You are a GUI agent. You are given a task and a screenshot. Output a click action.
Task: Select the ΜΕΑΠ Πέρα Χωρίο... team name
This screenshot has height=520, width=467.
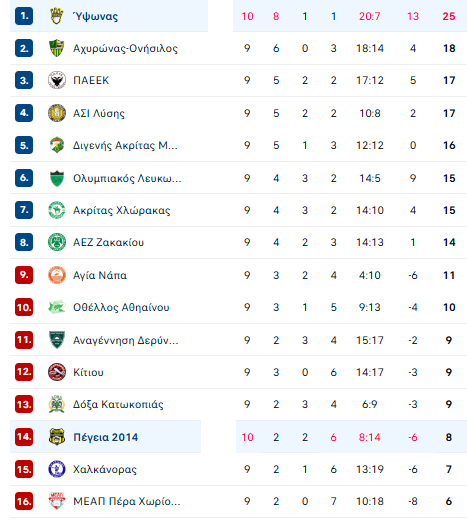127,501
